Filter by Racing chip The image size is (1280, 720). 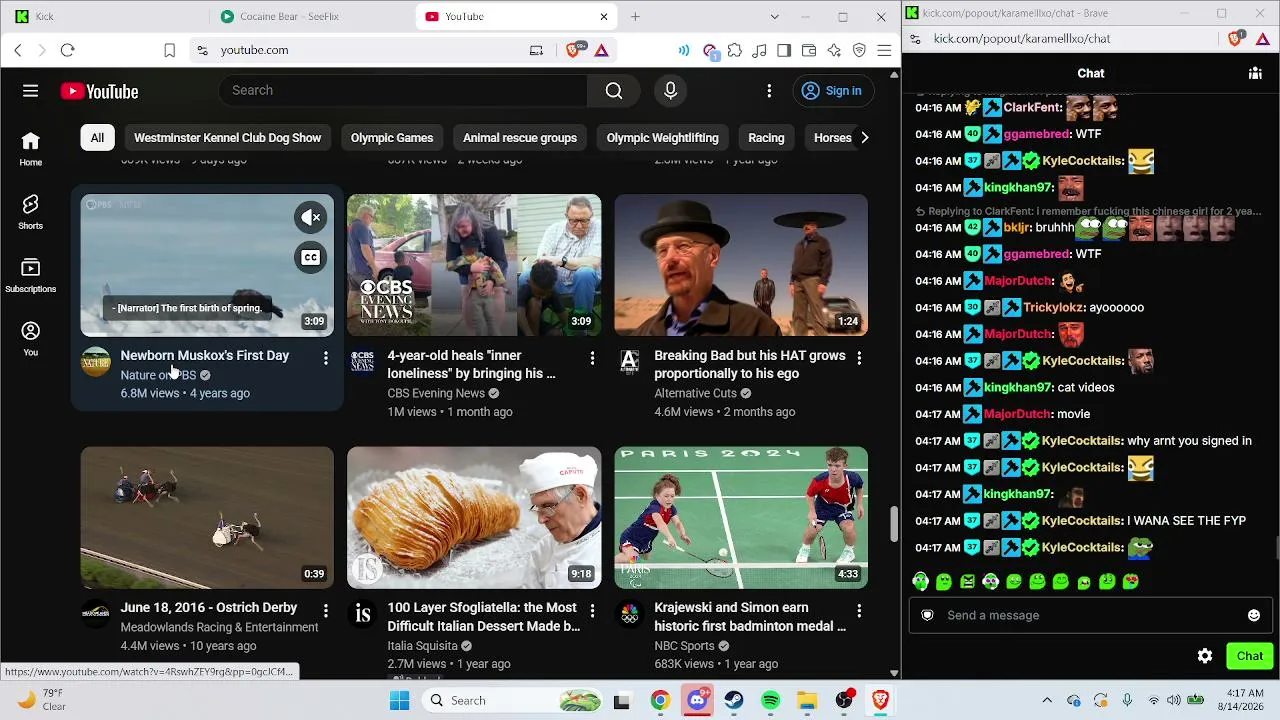766,138
